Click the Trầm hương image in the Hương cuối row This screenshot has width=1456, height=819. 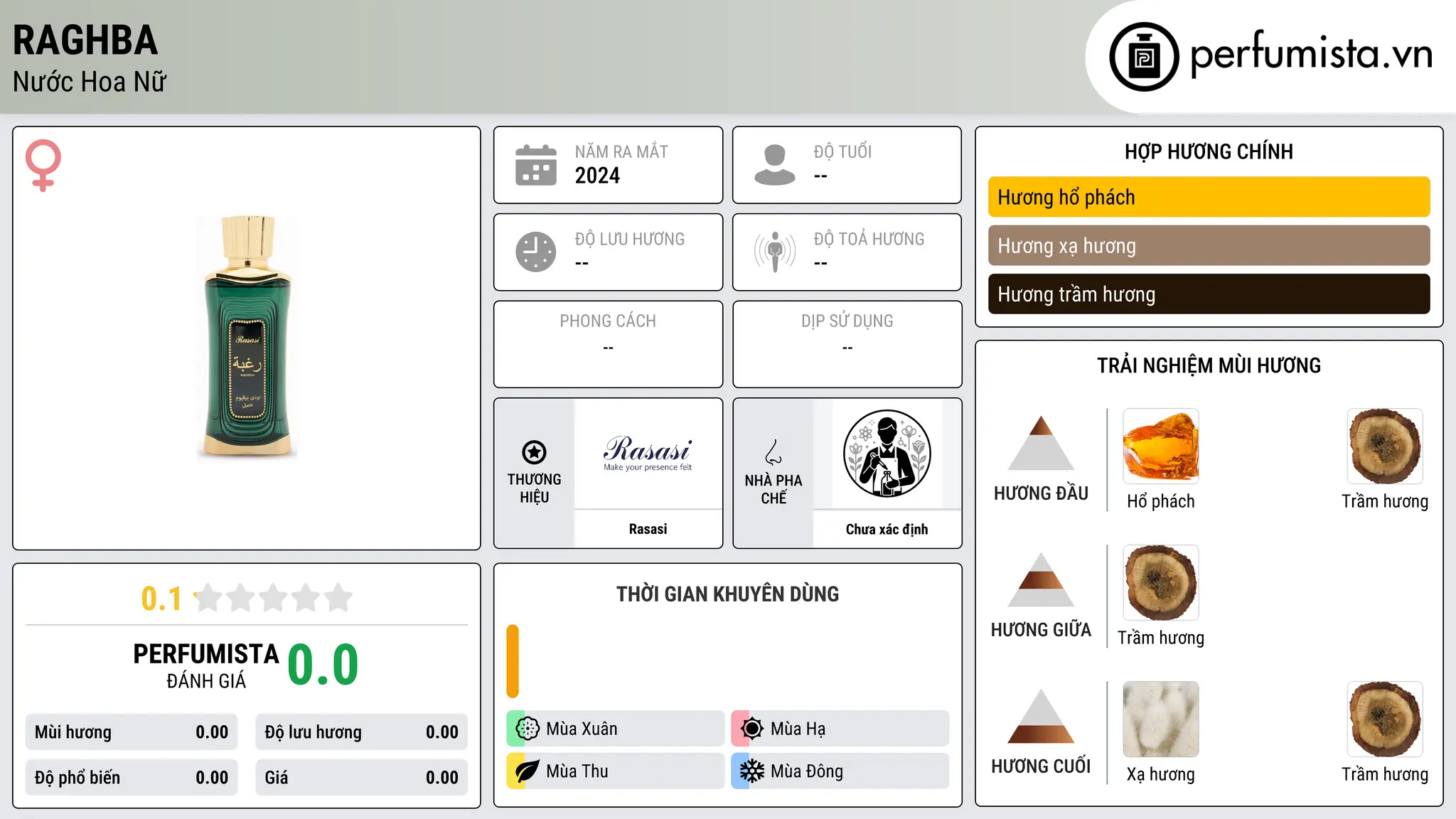pyautogui.click(x=1385, y=719)
